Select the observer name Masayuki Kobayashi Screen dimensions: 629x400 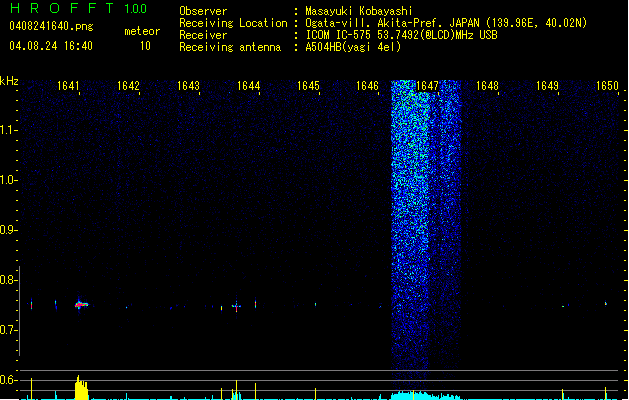pos(359,11)
